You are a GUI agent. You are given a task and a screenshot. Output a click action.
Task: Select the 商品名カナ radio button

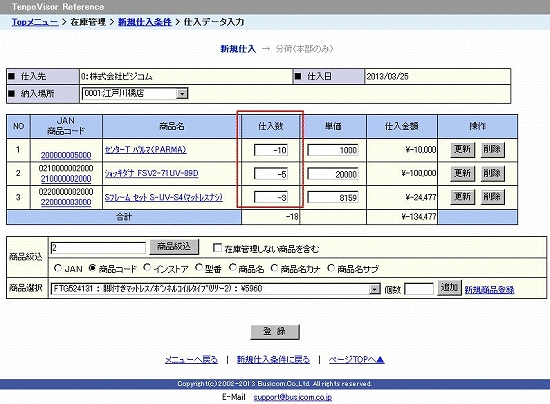(274, 268)
